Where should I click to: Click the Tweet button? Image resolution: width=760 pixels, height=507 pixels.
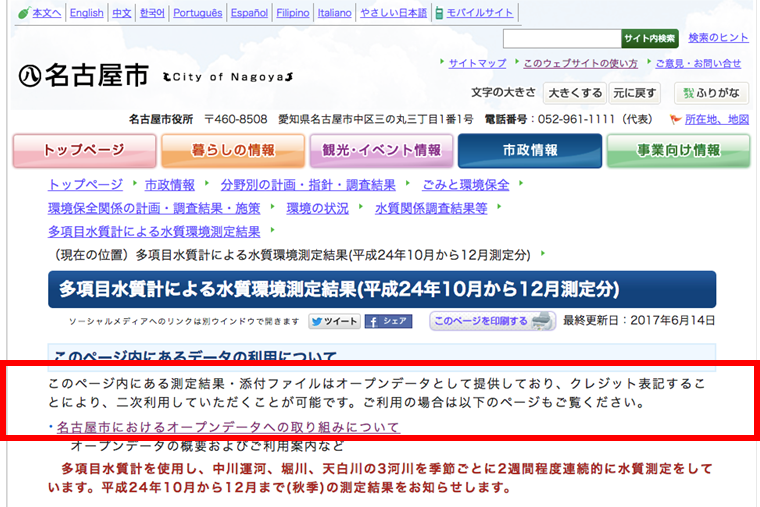[x=333, y=321]
